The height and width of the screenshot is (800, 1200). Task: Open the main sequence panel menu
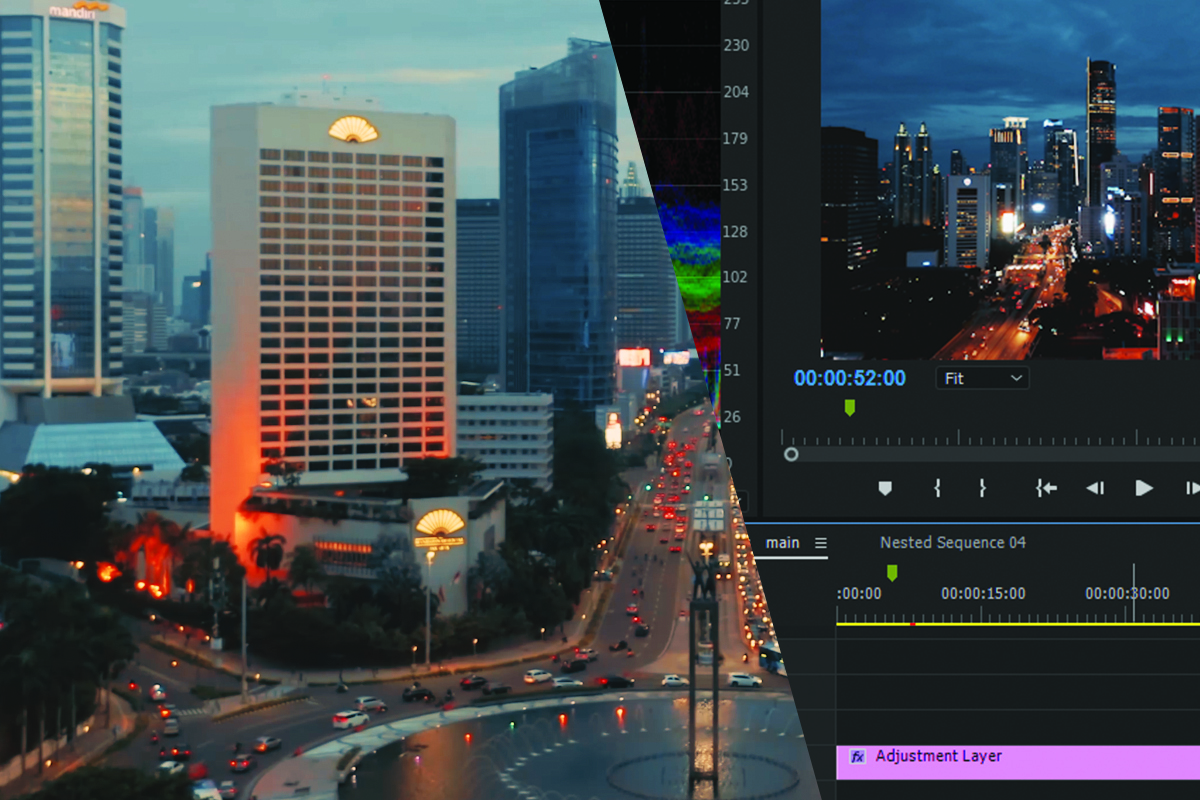821,543
